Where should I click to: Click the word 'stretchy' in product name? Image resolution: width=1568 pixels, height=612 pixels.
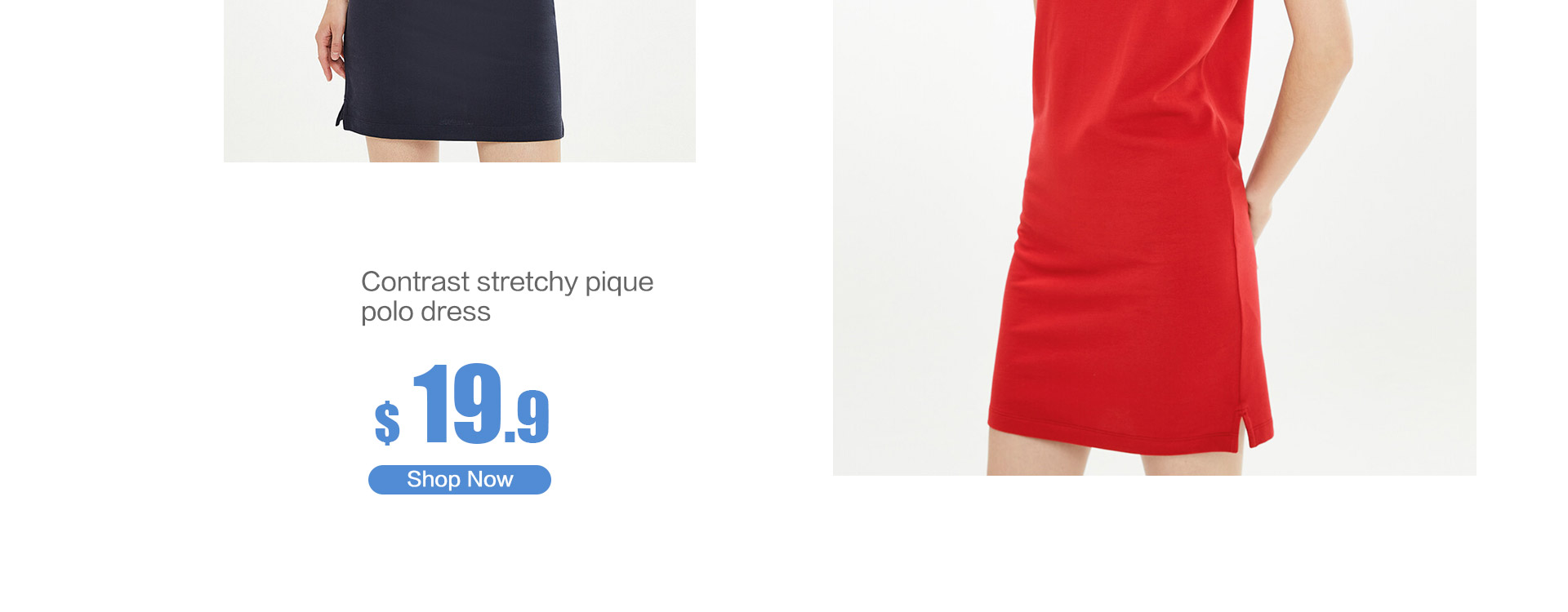pyautogui.click(x=528, y=282)
